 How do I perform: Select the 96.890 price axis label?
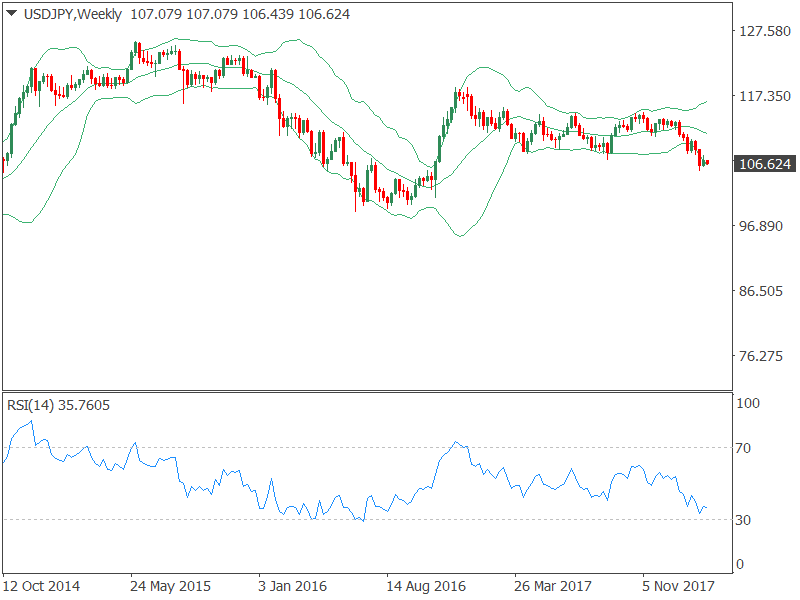pos(761,226)
